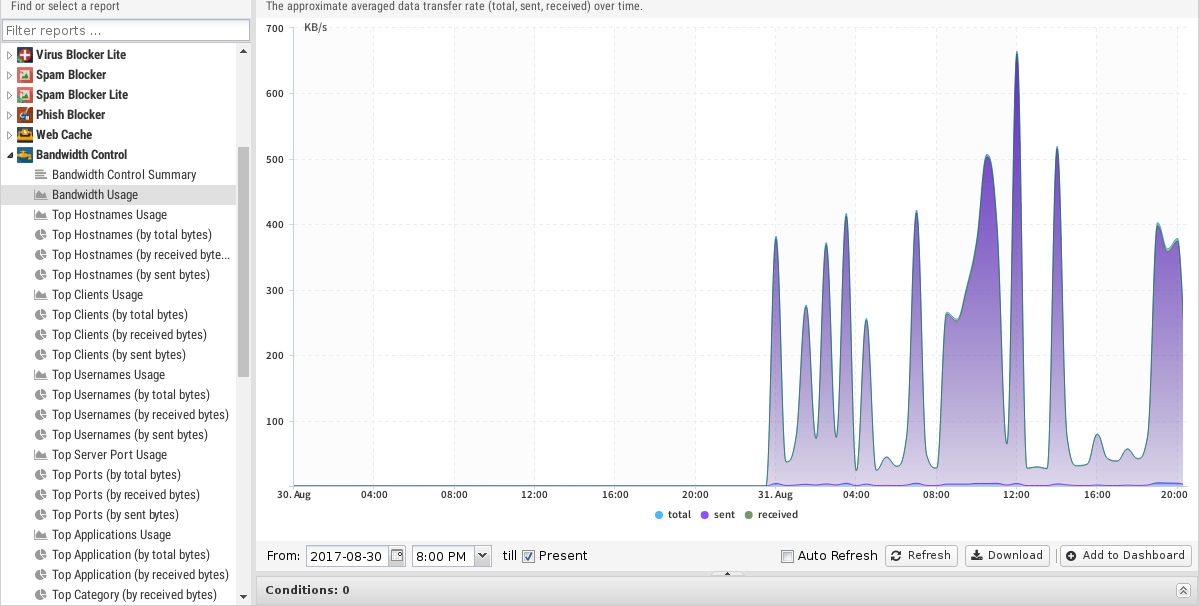The image size is (1199, 606).
Task: Click pie icon for Top Hostnames (by total bytes)
Action: click(41, 235)
